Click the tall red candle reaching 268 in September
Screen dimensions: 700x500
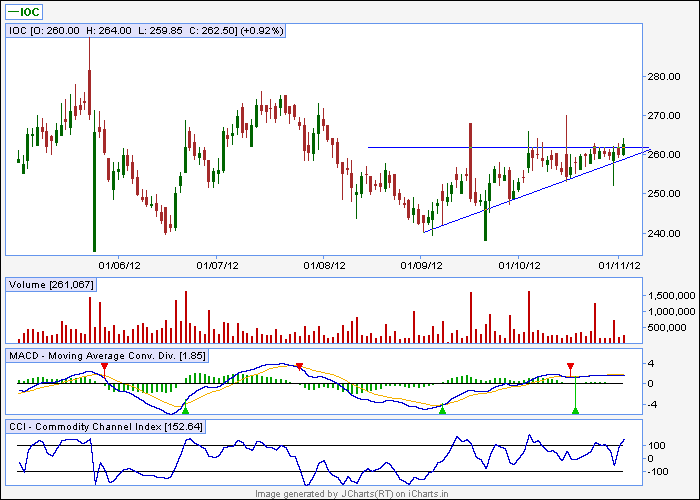pos(470,162)
